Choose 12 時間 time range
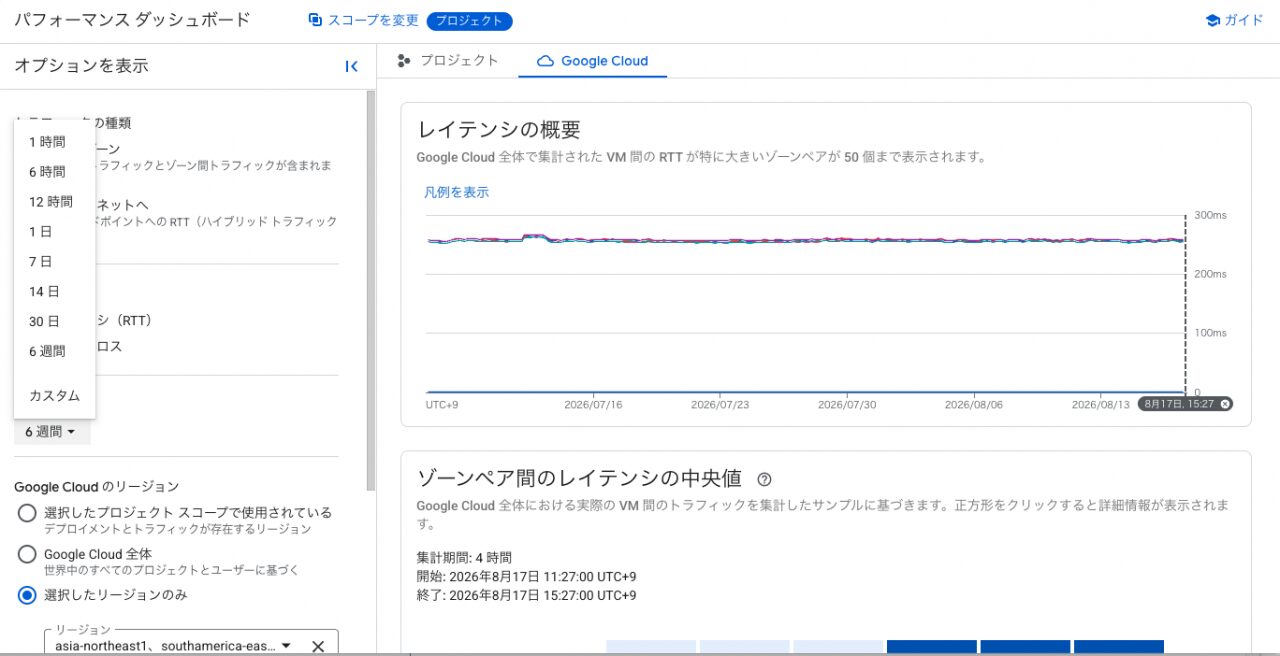The image size is (1280, 656). click(55, 202)
